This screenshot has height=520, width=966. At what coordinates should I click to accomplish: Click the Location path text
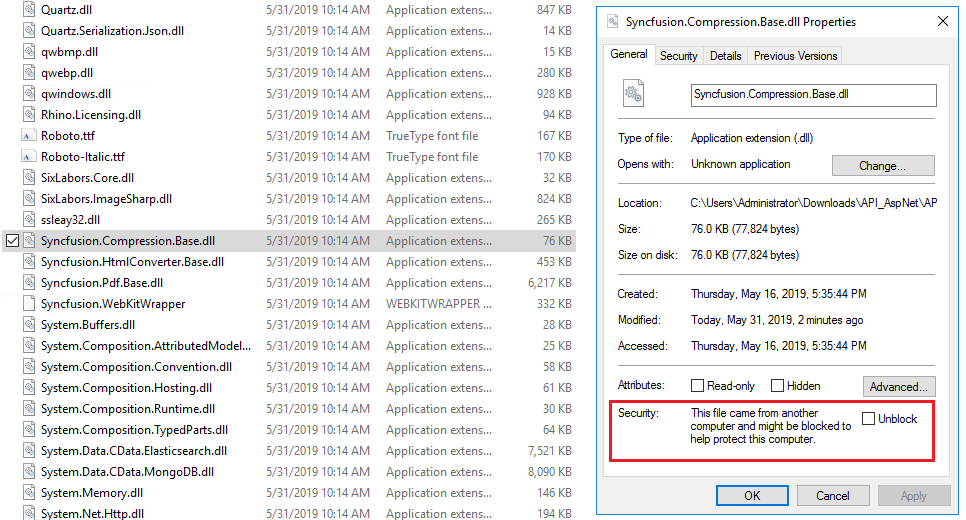pos(814,203)
